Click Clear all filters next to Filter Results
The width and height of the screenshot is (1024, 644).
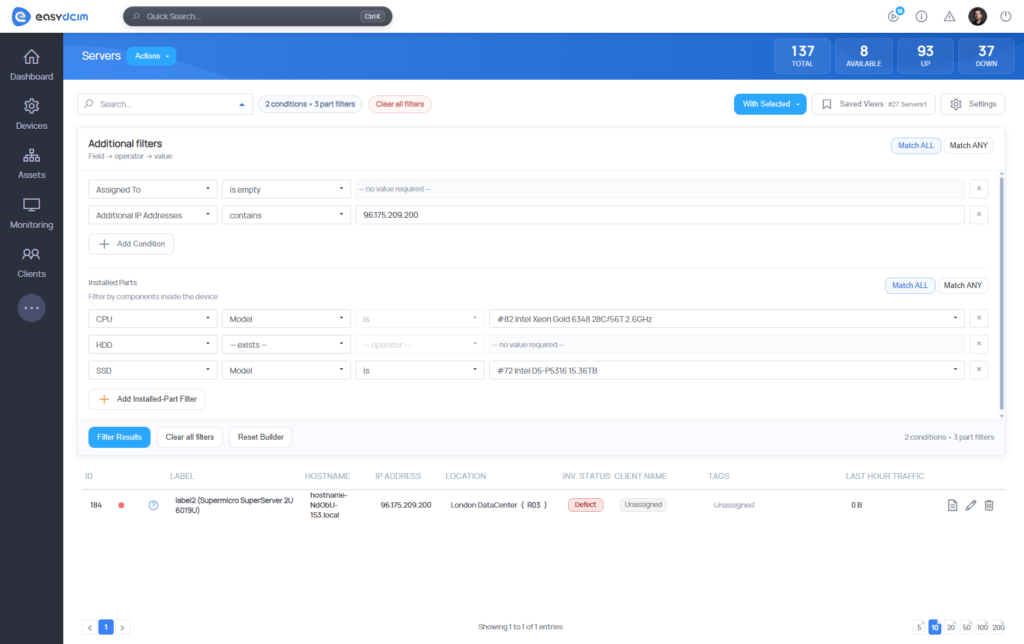coord(190,437)
